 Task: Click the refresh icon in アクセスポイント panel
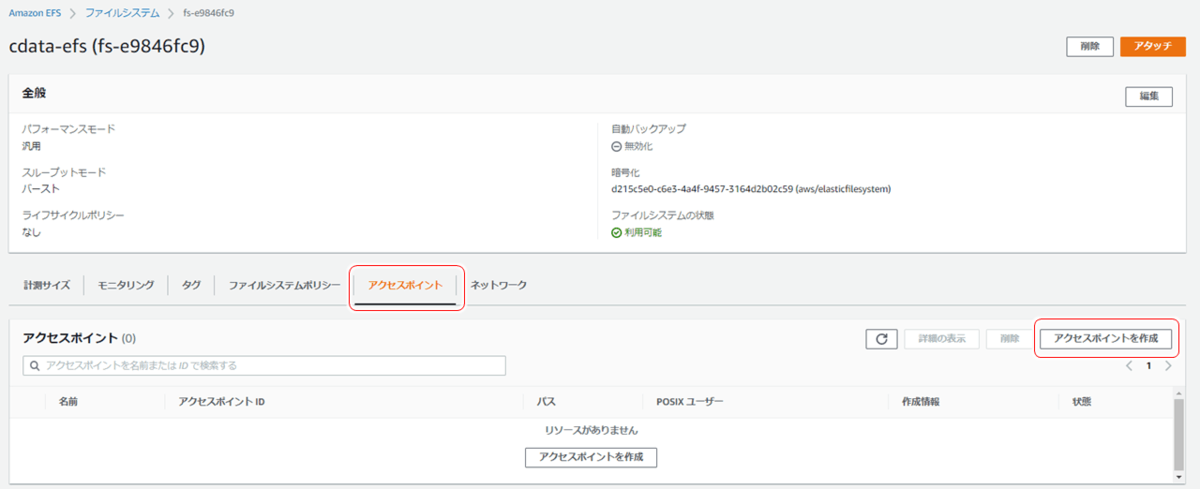coord(881,339)
